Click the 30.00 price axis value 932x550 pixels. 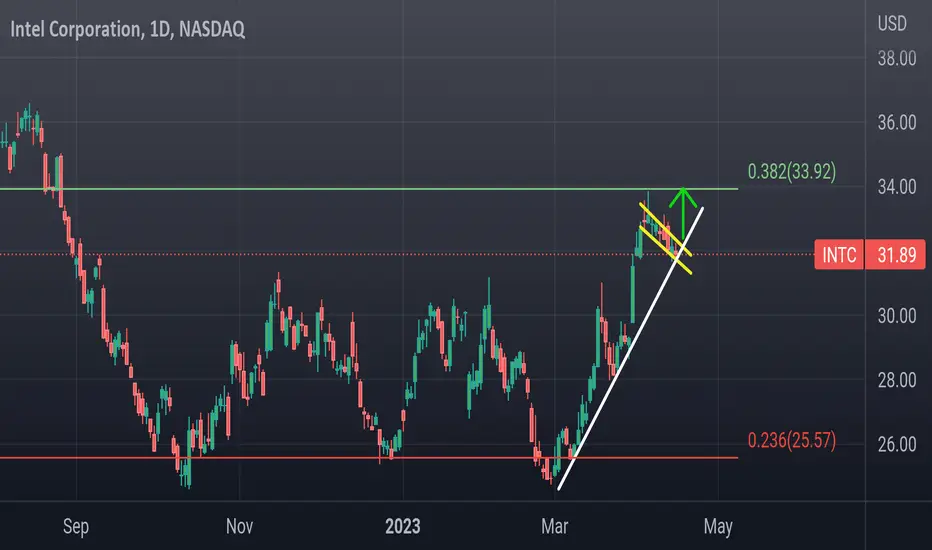click(x=897, y=316)
